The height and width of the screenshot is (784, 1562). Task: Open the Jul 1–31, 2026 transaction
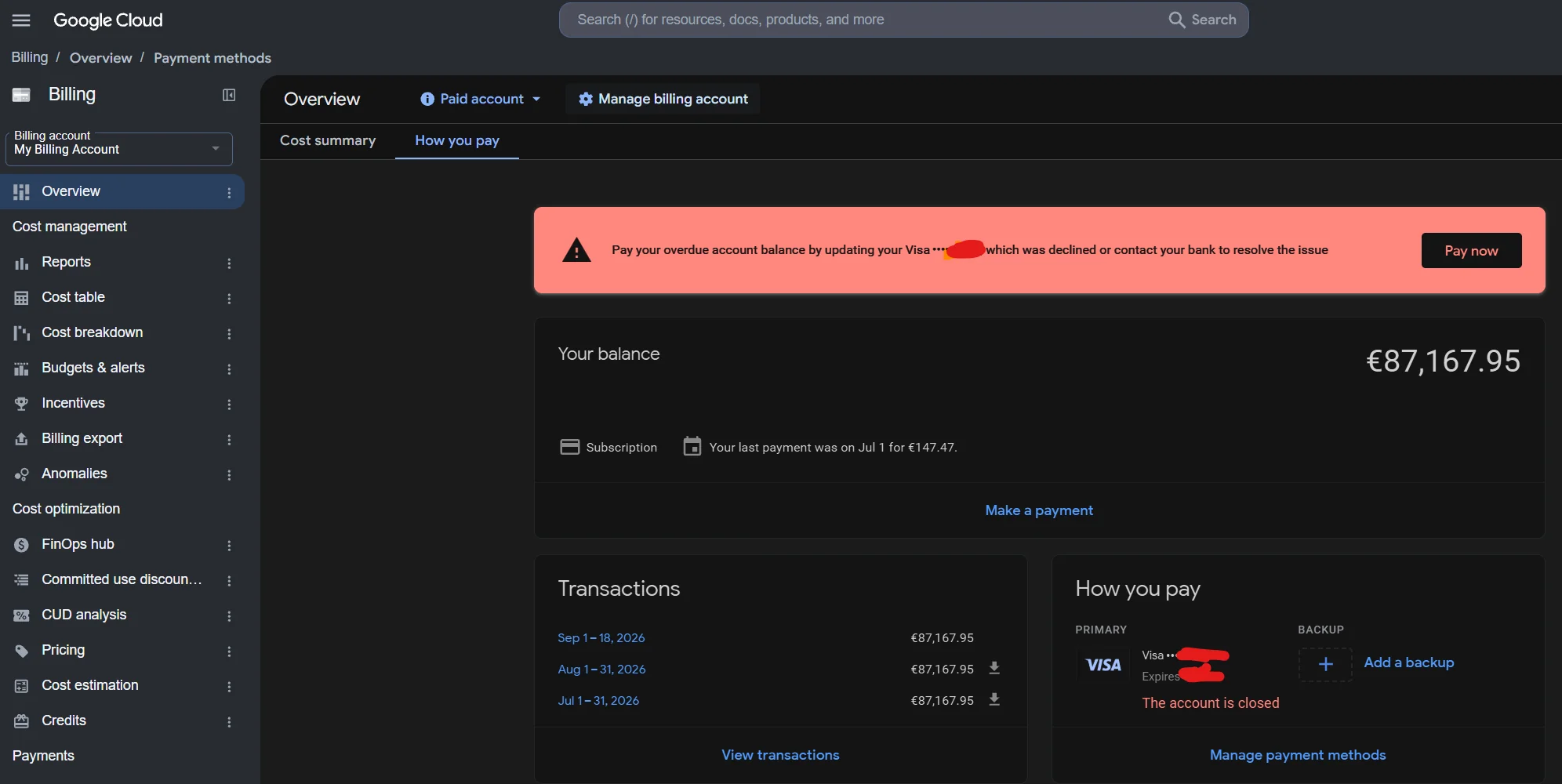pyautogui.click(x=598, y=701)
